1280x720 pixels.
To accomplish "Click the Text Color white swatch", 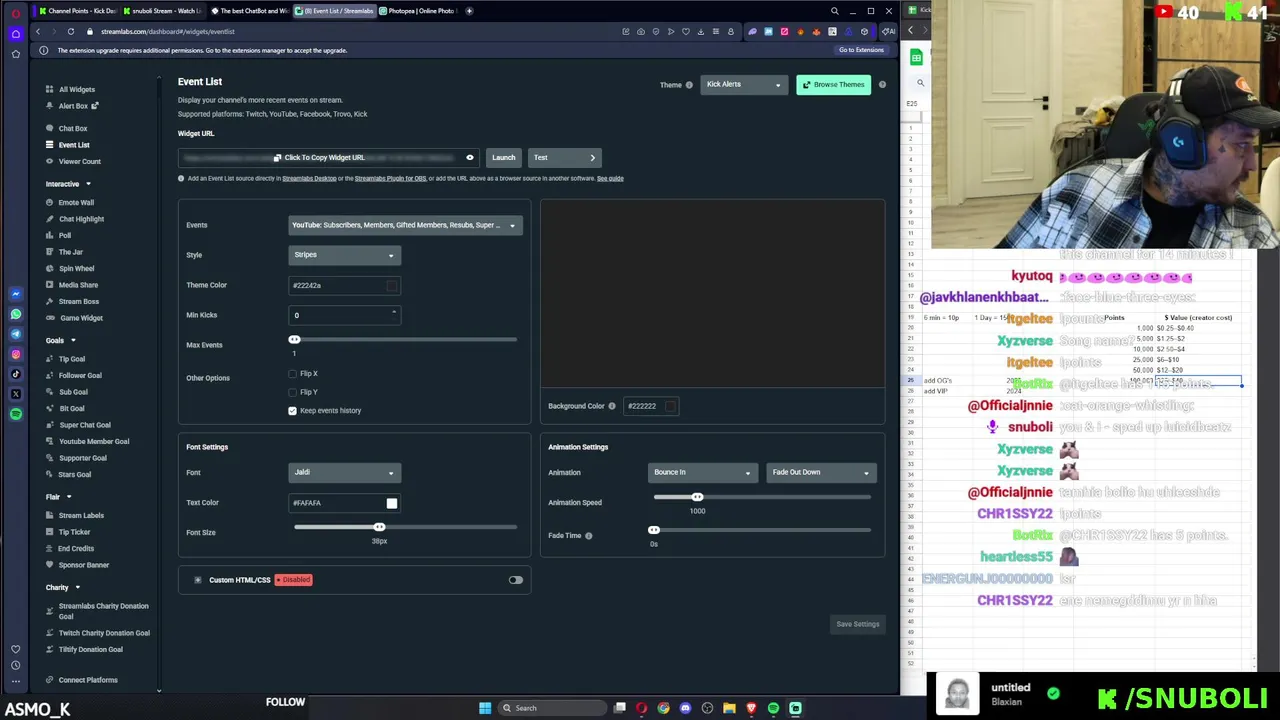I will click(392, 503).
